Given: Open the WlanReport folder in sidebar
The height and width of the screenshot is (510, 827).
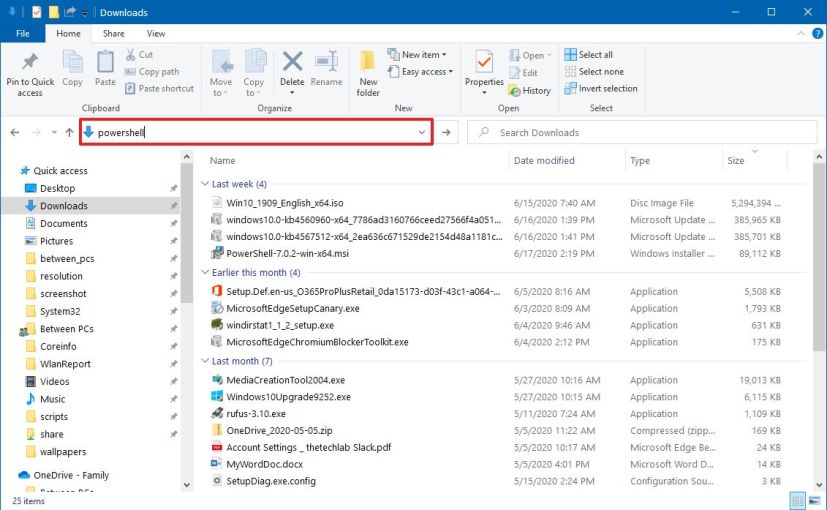Looking at the screenshot, I should click(x=65, y=363).
